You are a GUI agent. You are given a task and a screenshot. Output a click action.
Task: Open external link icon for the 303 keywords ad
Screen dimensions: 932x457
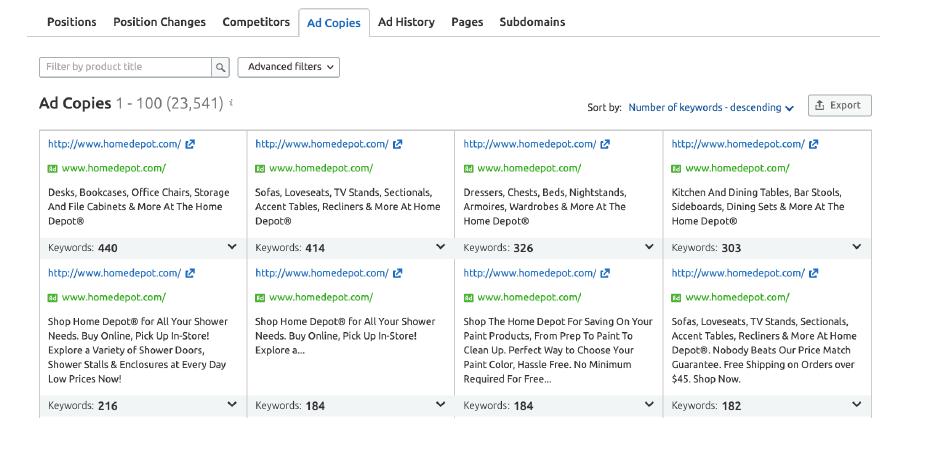click(x=814, y=144)
